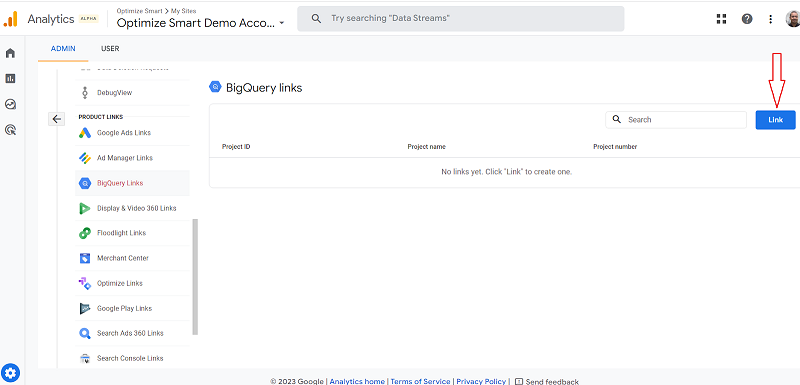Open the three-dot more options menu
The width and height of the screenshot is (800, 385).
(770, 19)
